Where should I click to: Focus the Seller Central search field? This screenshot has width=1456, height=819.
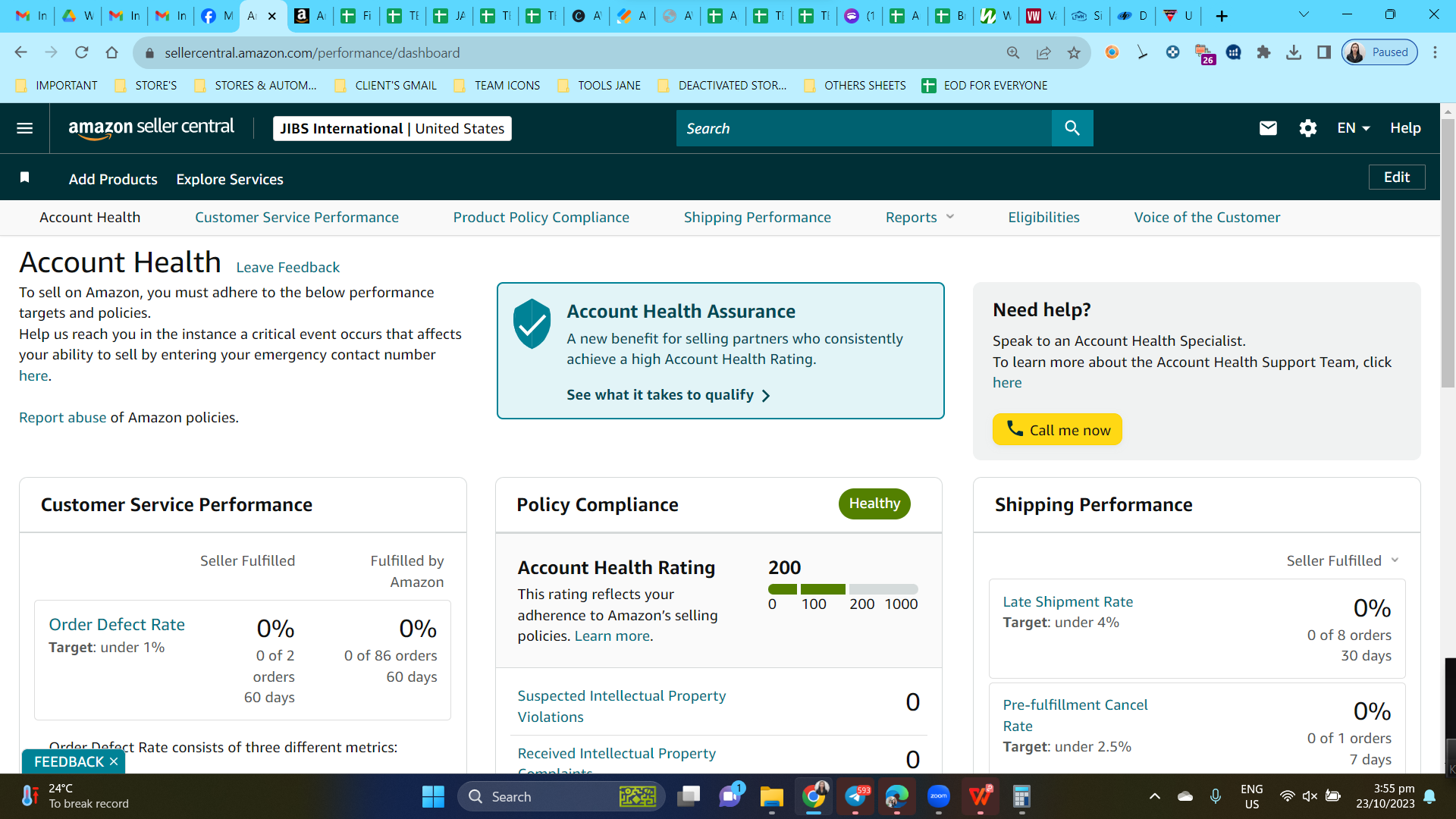[x=864, y=128]
